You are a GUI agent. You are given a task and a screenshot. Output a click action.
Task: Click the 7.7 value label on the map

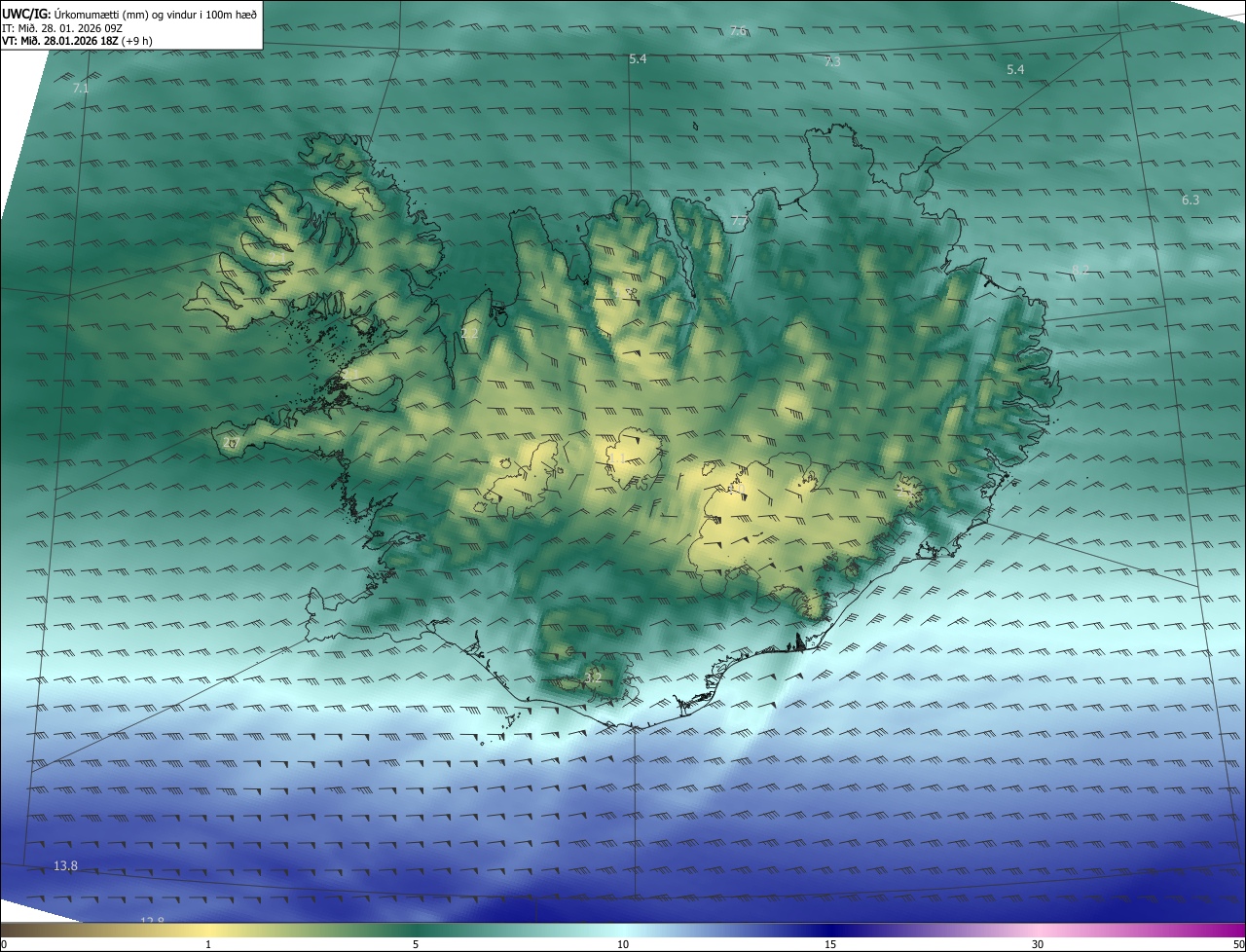tap(740, 222)
